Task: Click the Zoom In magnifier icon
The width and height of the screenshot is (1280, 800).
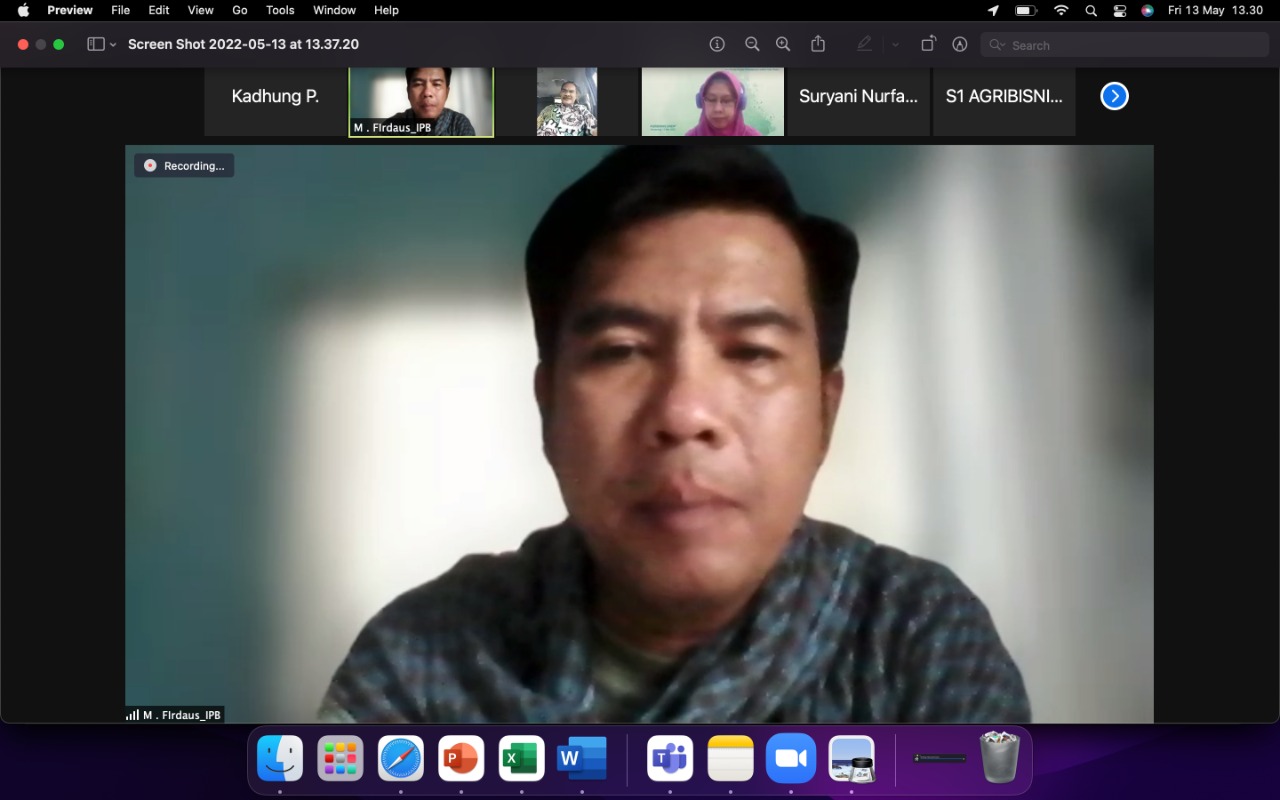Action: click(783, 44)
